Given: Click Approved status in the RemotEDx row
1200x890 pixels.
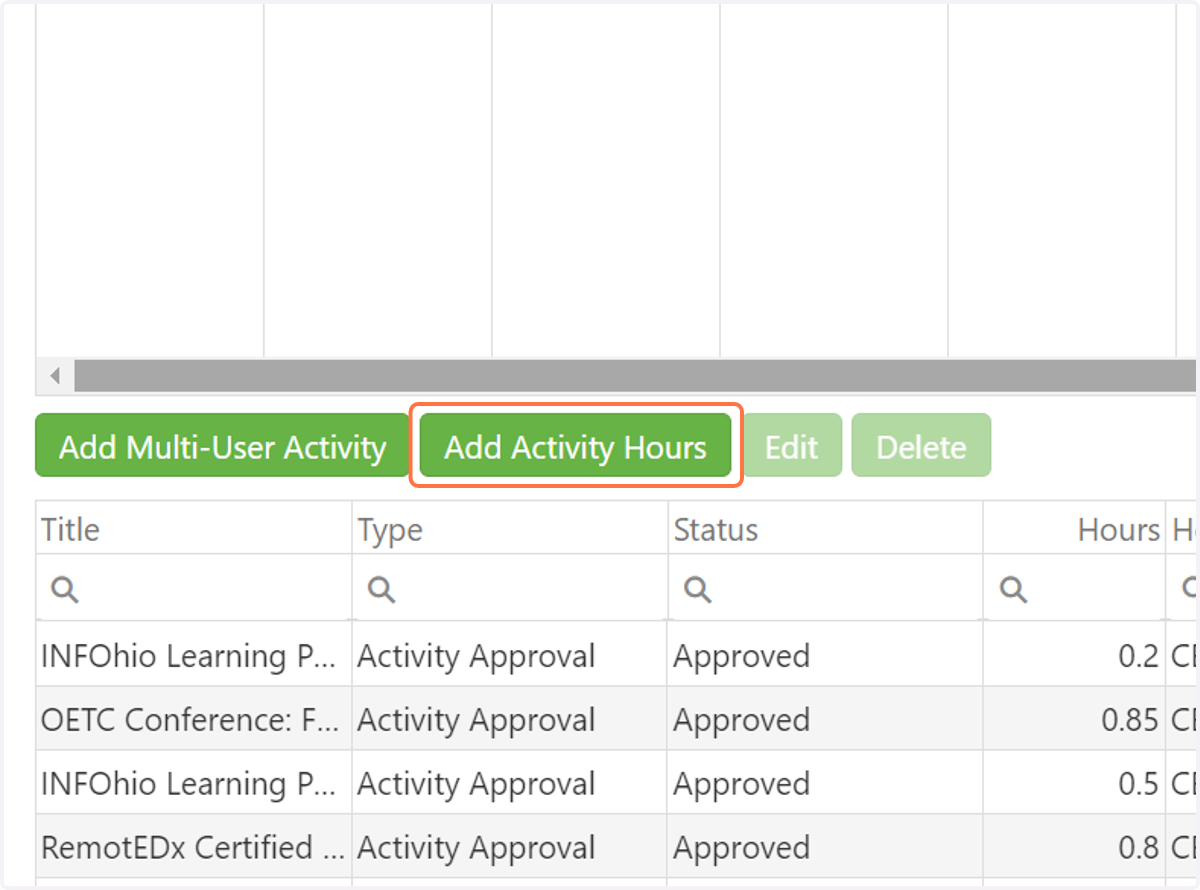Looking at the screenshot, I should pos(741,848).
